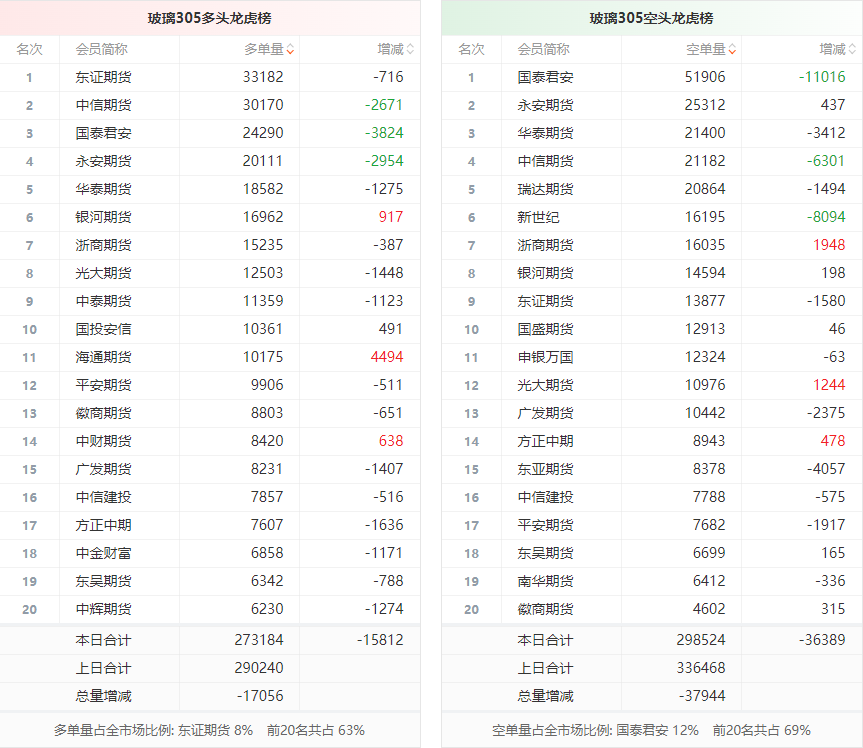
Task: Select 中辉期货 at rank 20 of long table
Action: click(x=103, y=609)
